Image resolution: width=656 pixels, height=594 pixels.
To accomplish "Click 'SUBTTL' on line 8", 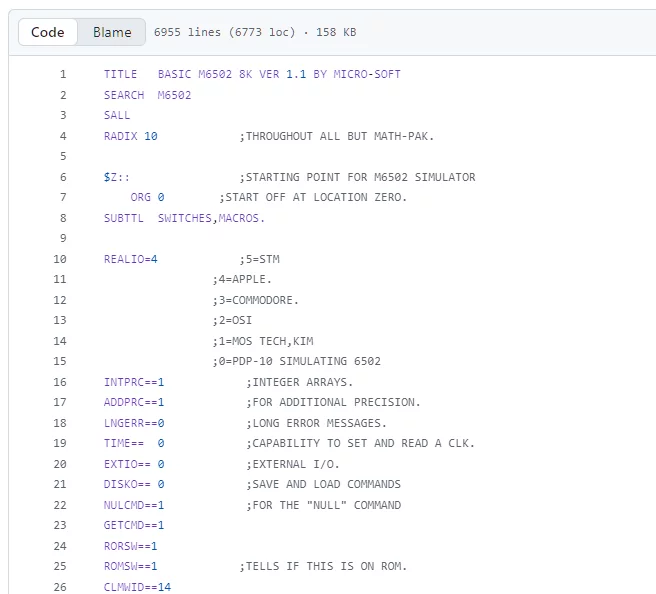I will click(x=124, y=218).
